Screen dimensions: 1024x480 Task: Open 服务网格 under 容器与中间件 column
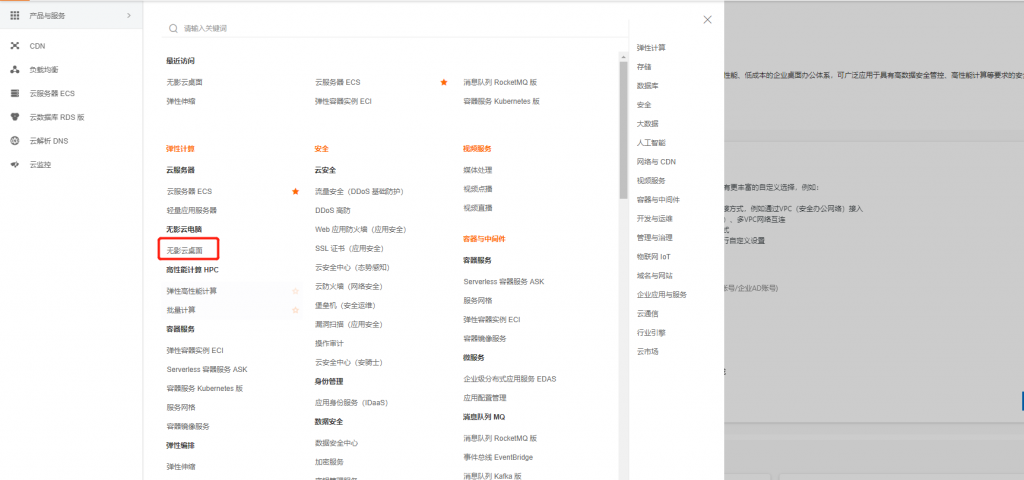[477, 300]
